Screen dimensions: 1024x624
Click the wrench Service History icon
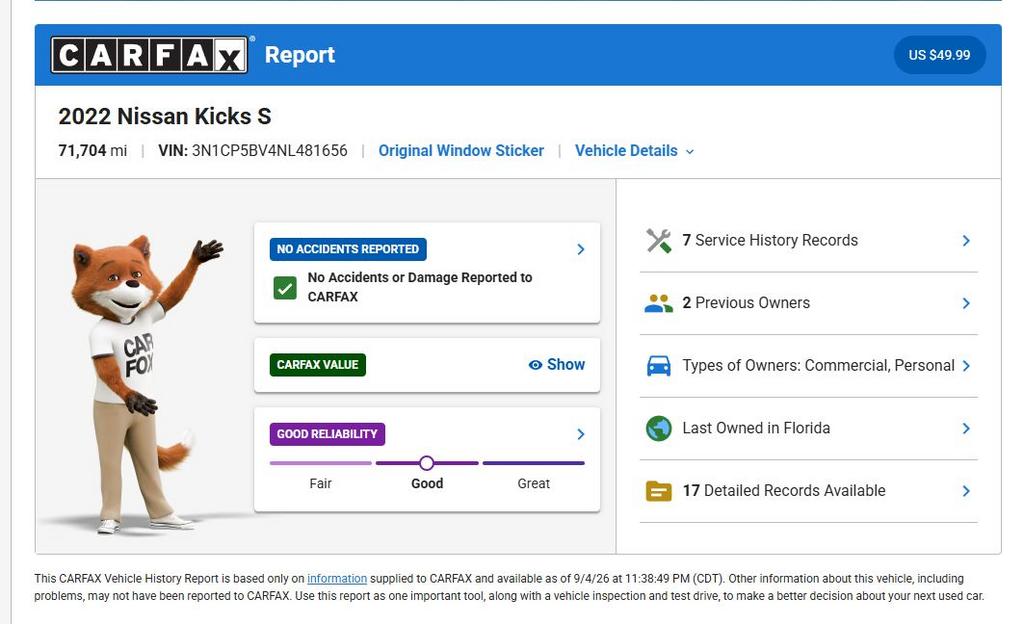(x=658, y=241)
